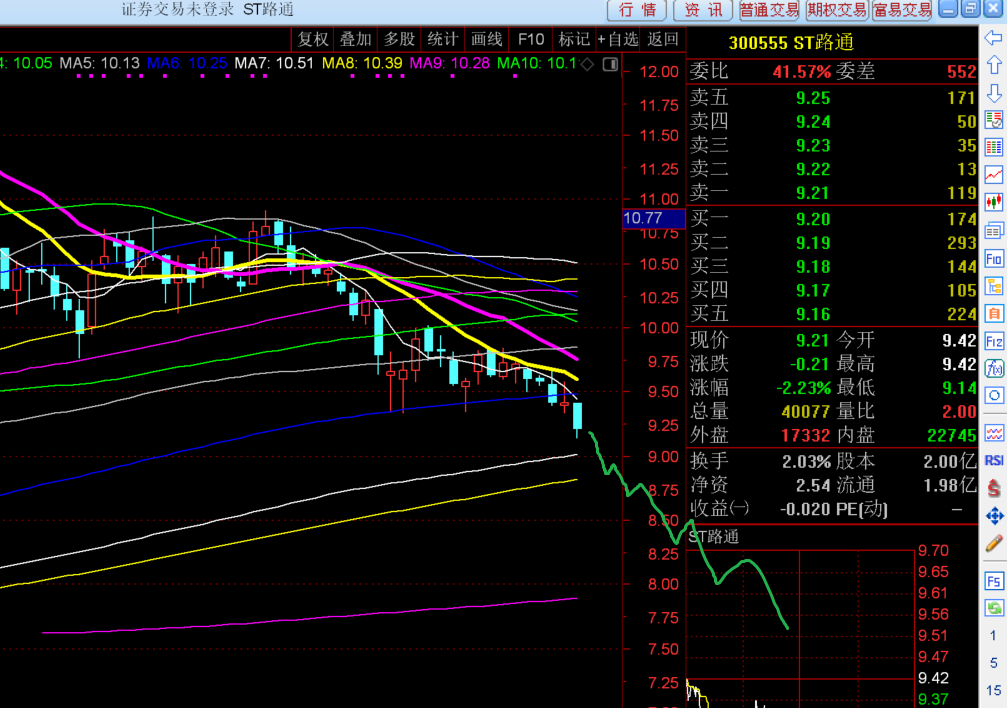
Task: Switch to the candlestick K-line chart icon
Action: pos(994,202)
